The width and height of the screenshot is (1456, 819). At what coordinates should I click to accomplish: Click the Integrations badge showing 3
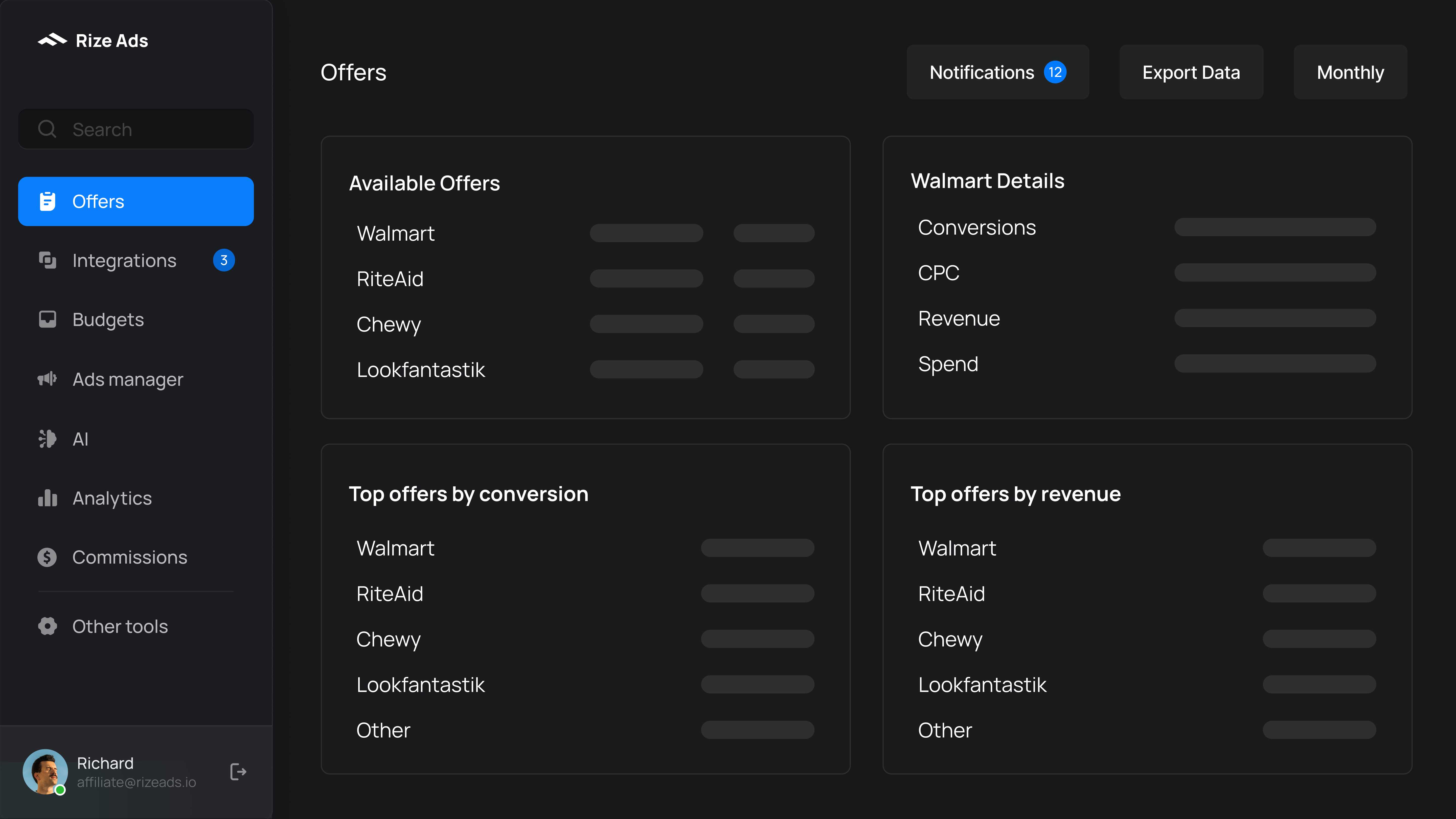[224, 260]
